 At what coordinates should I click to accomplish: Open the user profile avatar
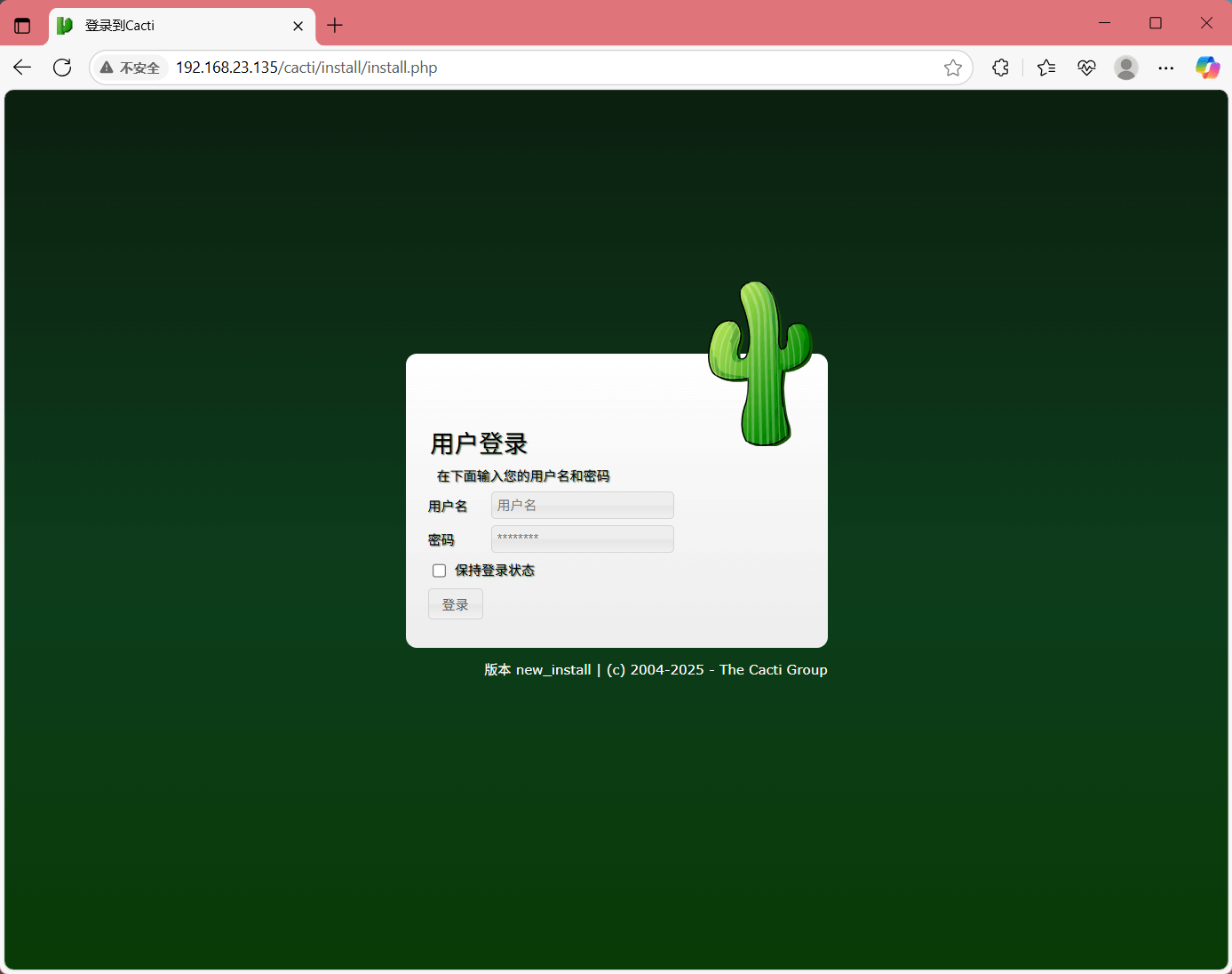(1126, 68)
